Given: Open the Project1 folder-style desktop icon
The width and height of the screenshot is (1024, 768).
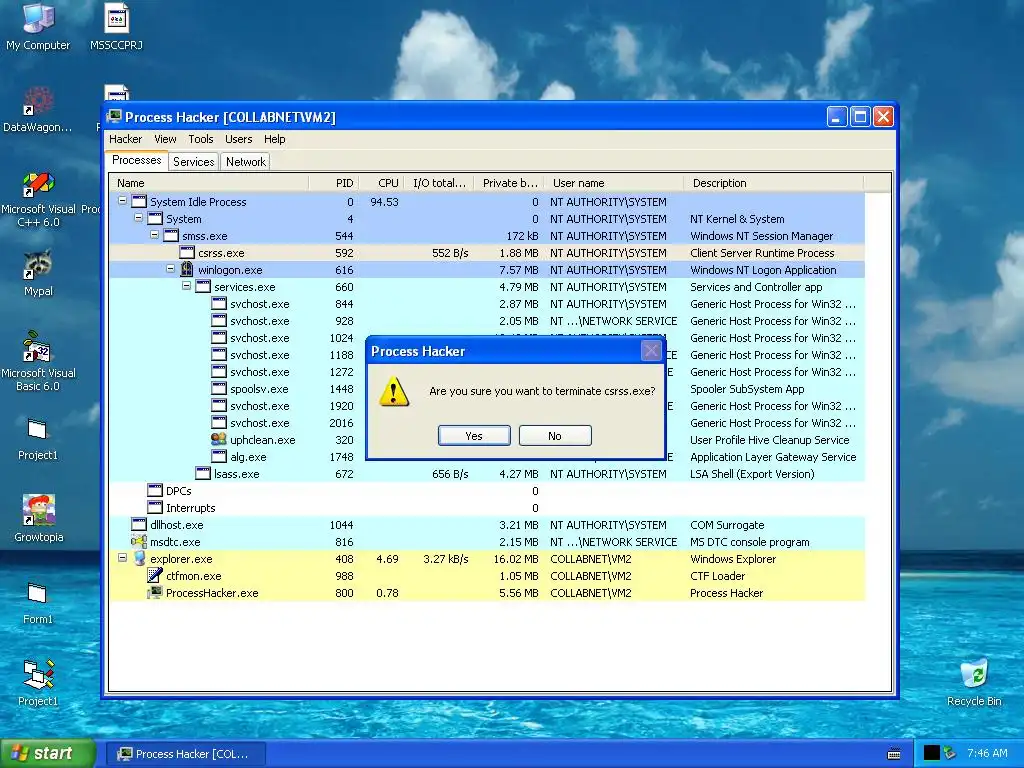Looking at the screenshot, I should coord(38,439).
